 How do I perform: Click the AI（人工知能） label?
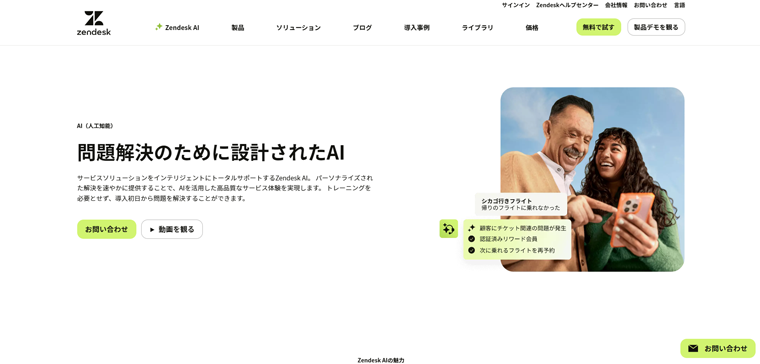pyautogui.click(x=95, y=126)
